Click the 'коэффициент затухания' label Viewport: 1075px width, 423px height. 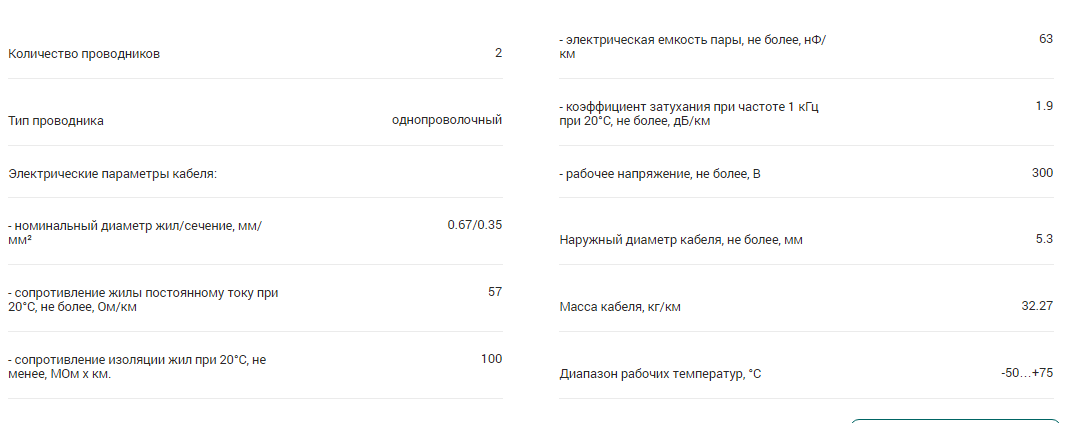click(689, 114)
